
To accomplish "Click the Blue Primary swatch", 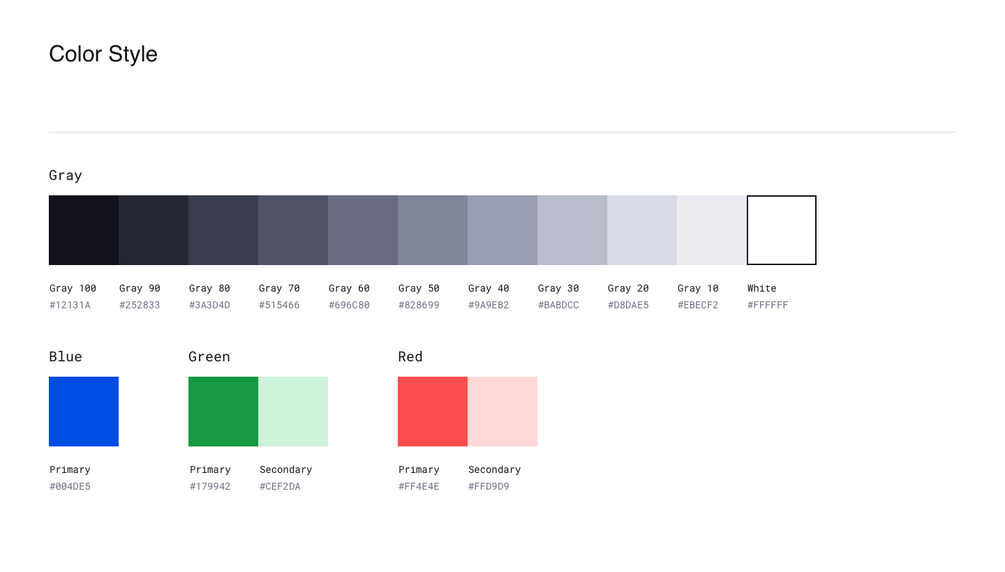I will tap(84, 411).
